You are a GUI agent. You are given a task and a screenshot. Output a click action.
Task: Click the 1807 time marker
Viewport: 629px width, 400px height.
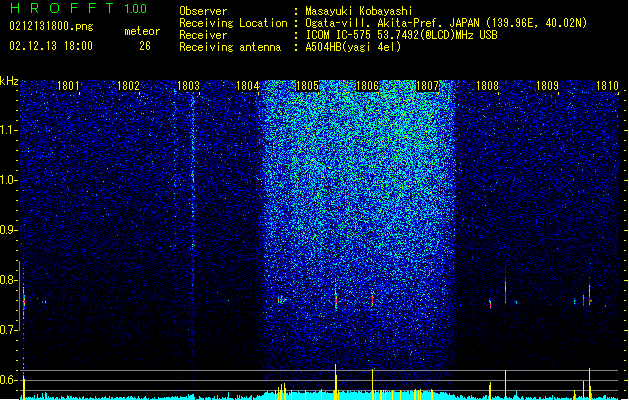click(x=427, y=86)
